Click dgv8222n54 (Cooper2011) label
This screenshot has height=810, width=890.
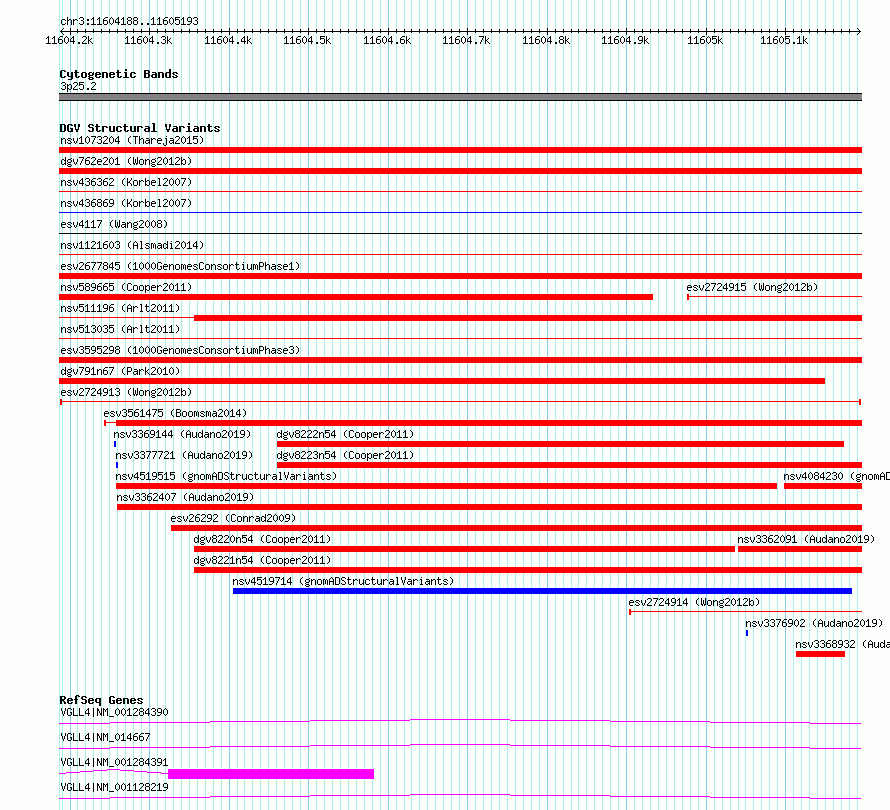click(x=345, y=434)
